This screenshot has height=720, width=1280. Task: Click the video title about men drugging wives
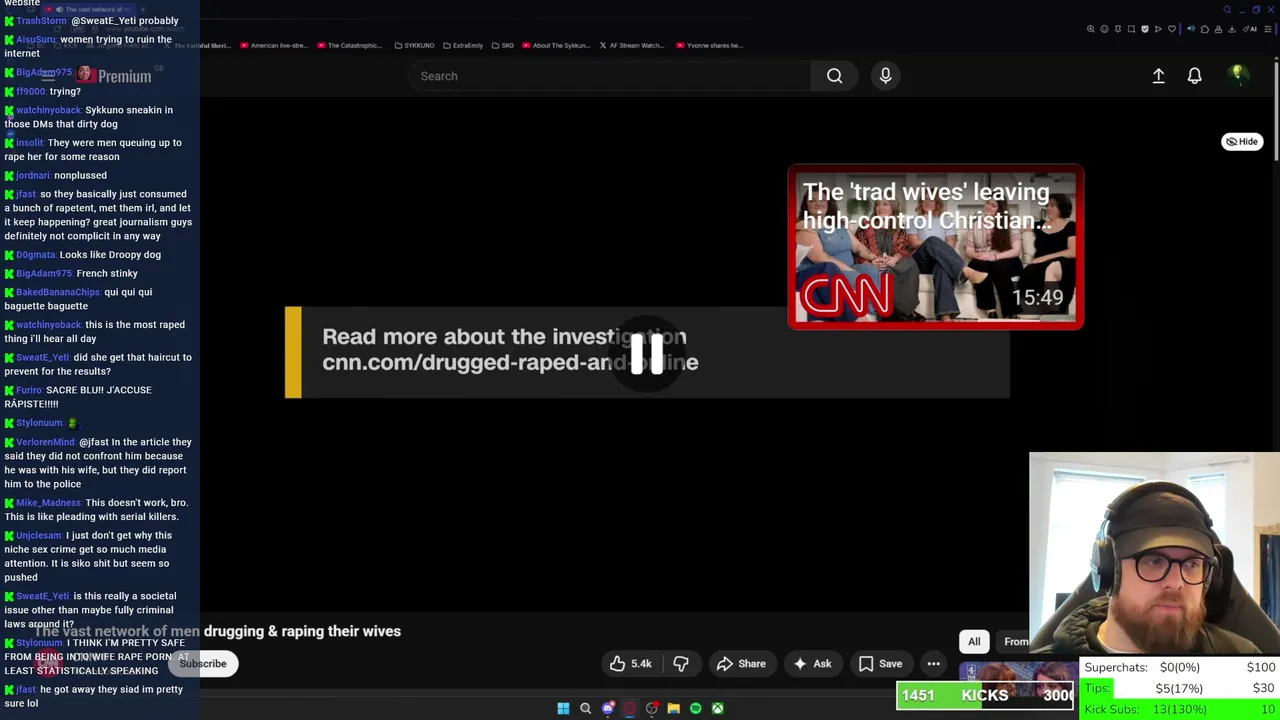click(218, 632)
